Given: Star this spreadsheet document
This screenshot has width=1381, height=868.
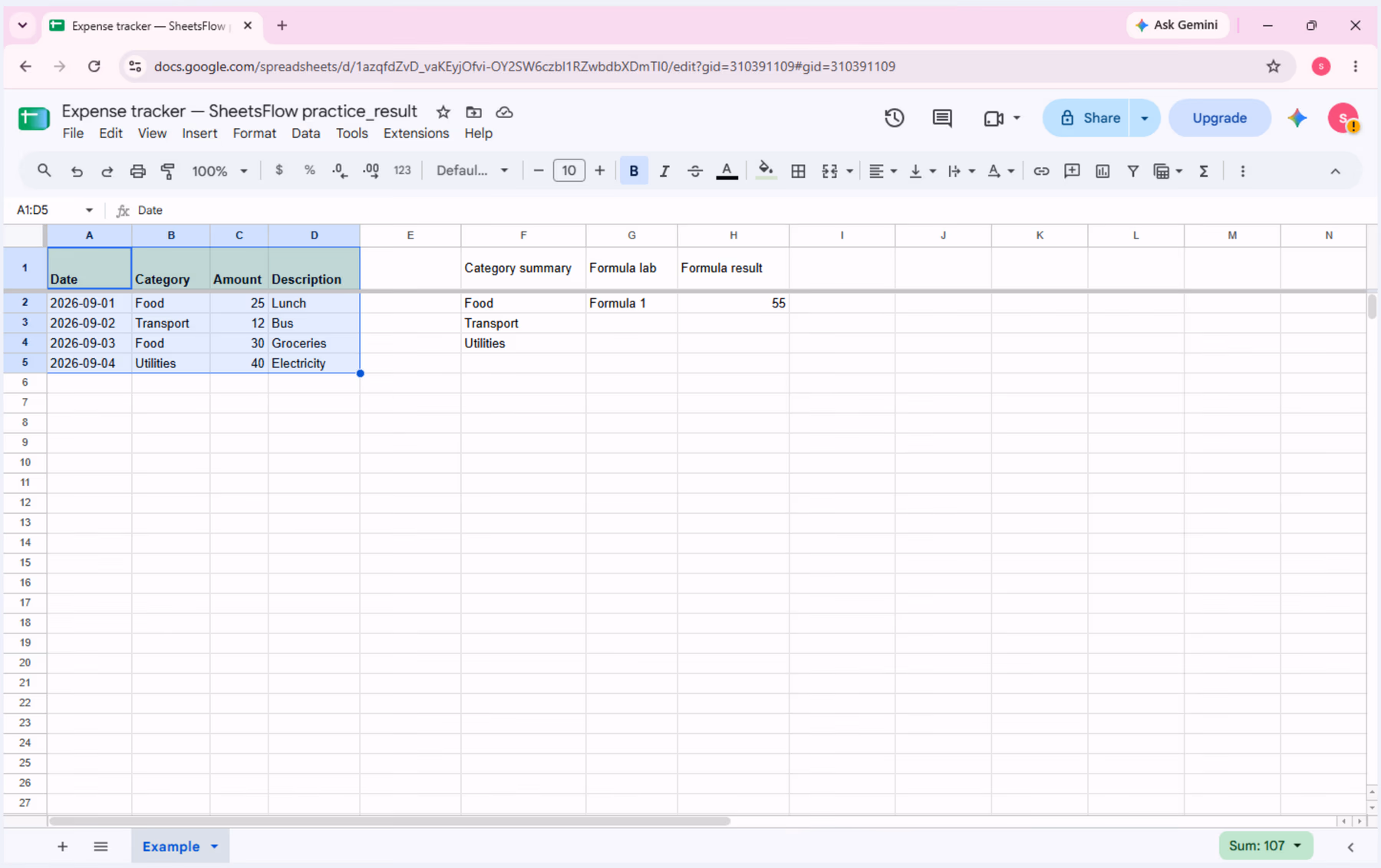Looking at the screenshot, I should (443, 112).
